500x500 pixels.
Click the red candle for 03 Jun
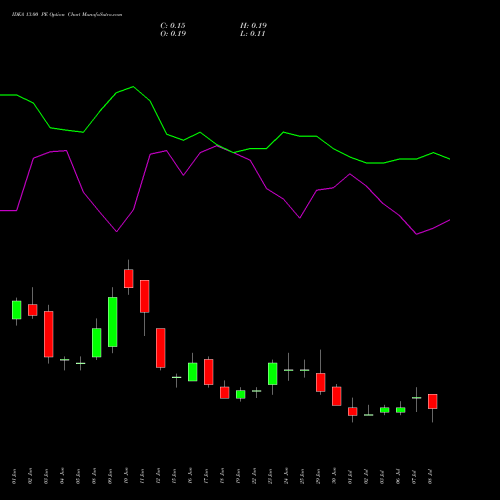[x=49, y=334]
